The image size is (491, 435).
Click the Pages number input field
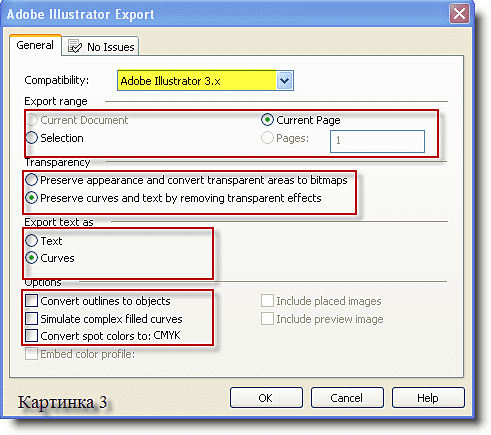tap(377, 141)
